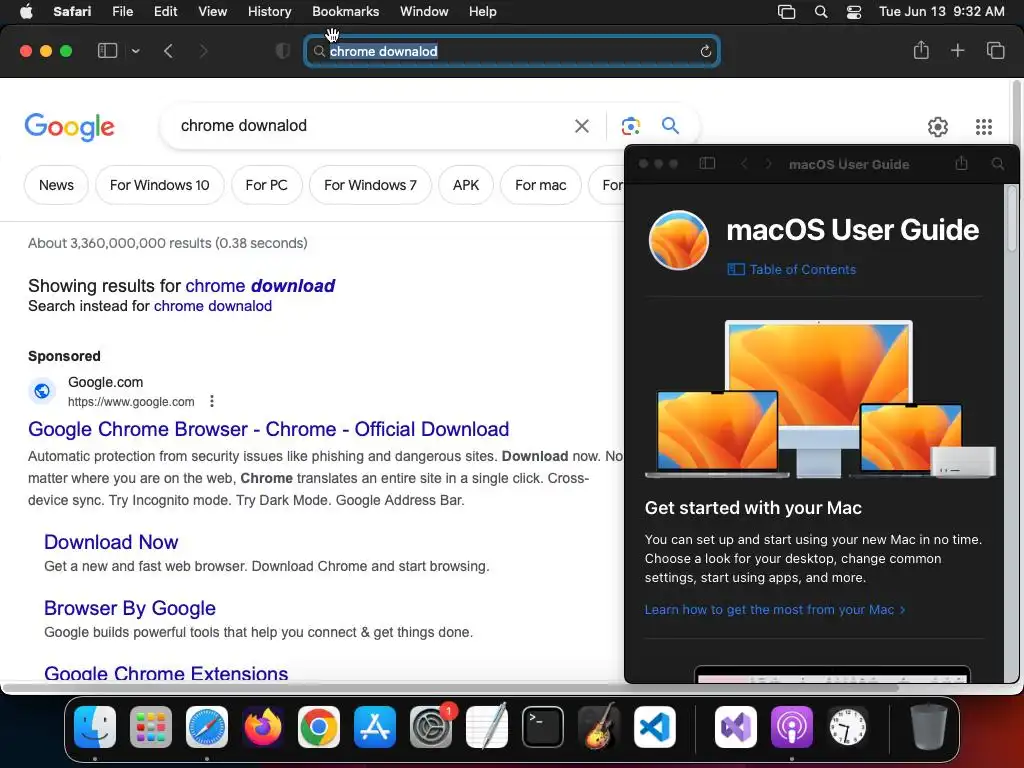Open Finder from the Dock
Viewport: 1024px width, 768px height.
95,727
